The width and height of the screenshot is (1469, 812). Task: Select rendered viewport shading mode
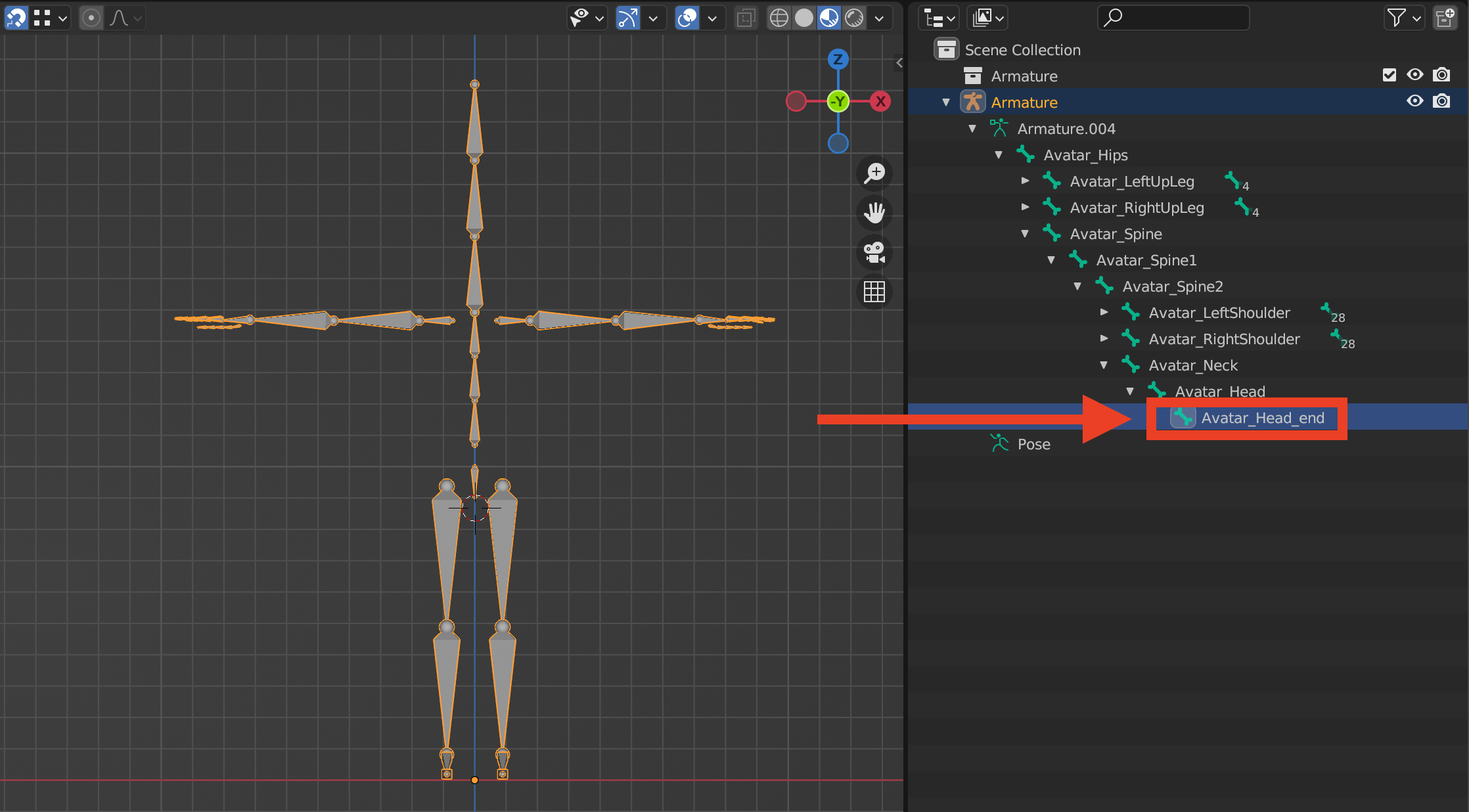click(x=854, y=18)
